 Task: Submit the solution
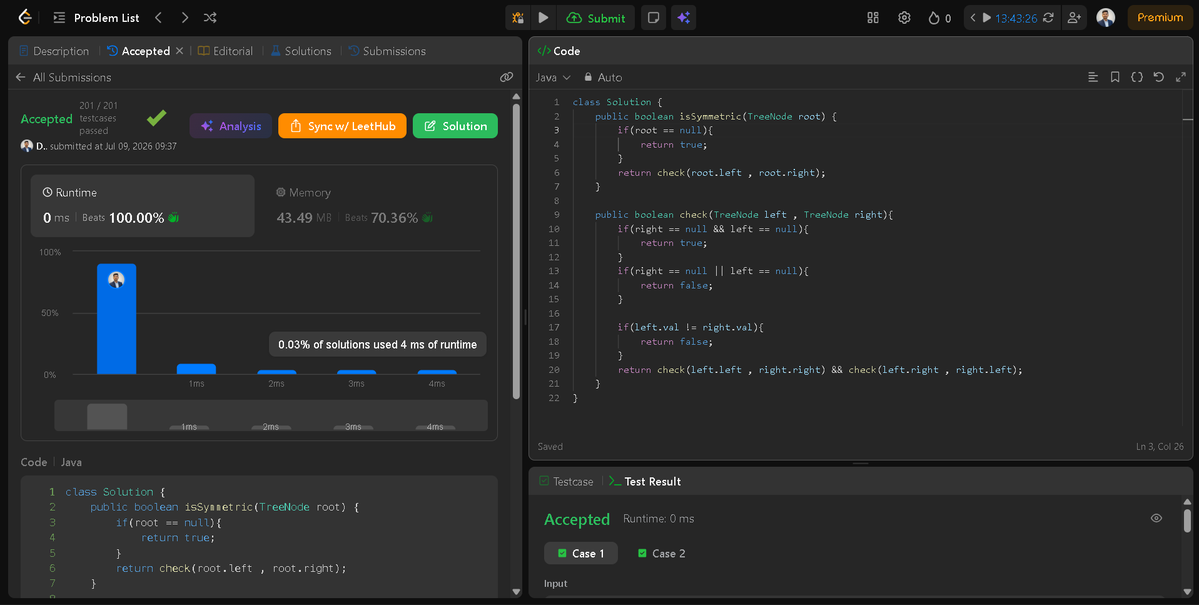(x=596, y=18)
